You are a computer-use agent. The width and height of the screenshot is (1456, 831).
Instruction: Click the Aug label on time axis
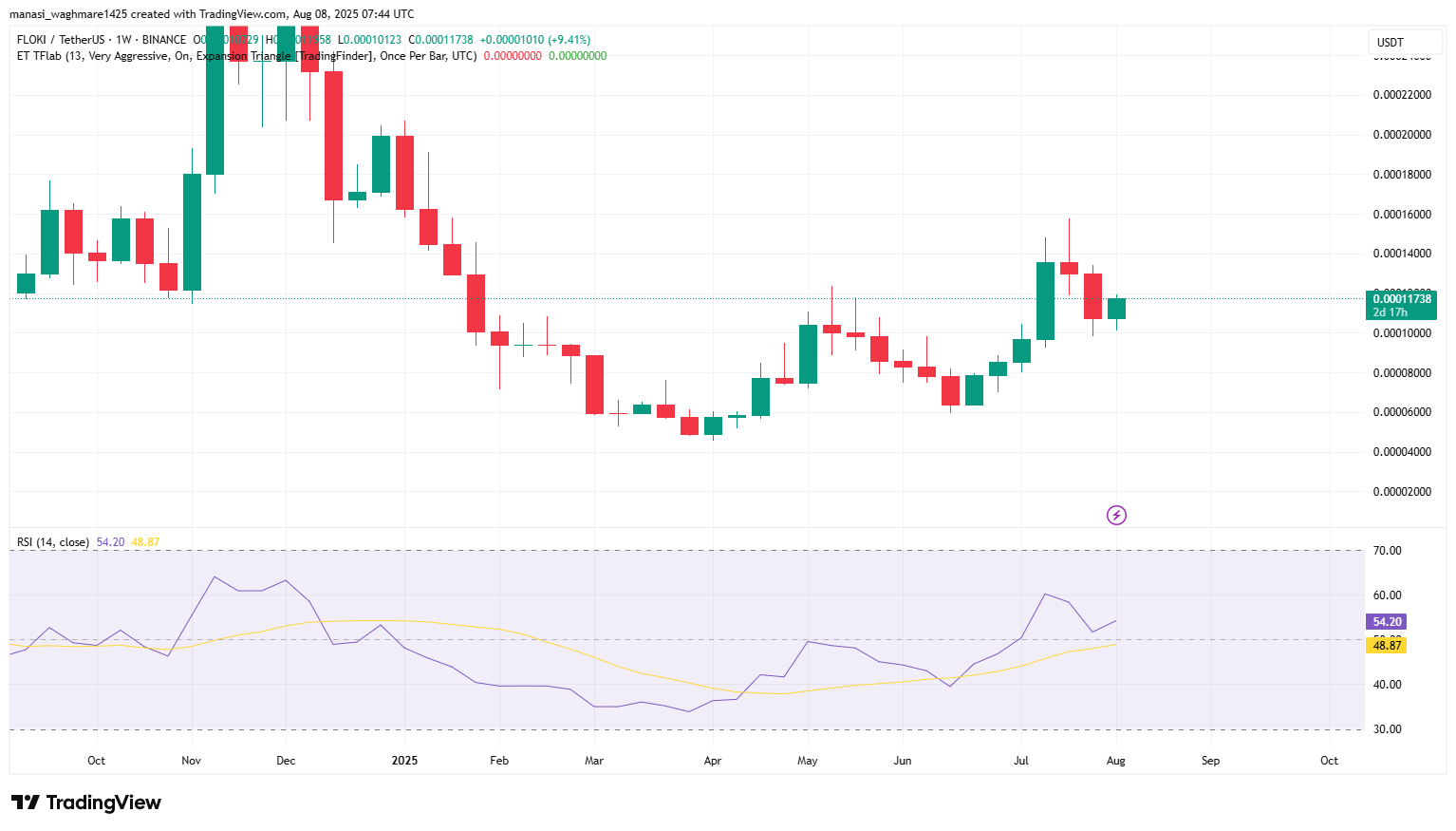(x=1115, y=761)
